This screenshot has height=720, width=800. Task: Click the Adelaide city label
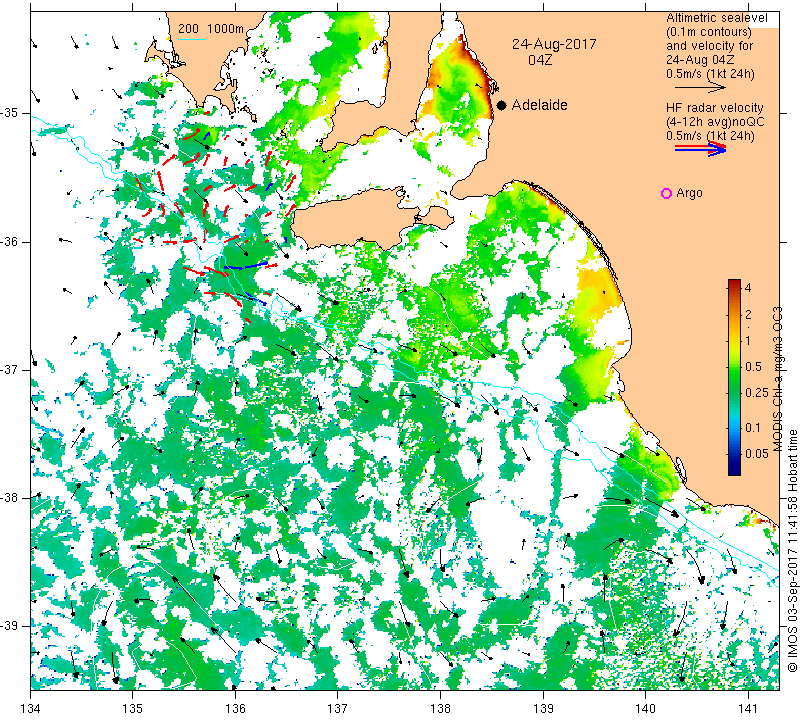click(539, 105)
